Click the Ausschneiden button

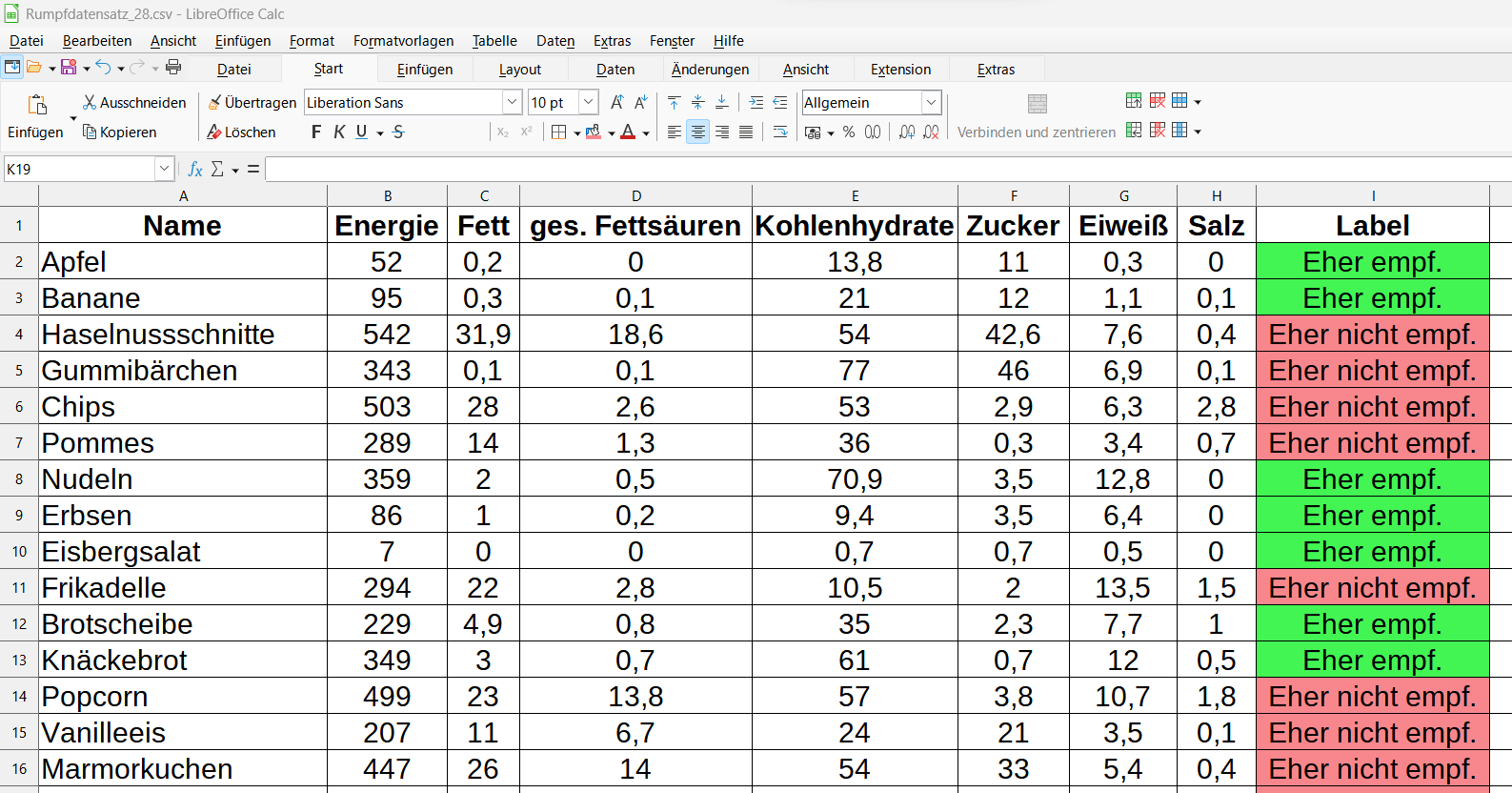pos(134,102)
